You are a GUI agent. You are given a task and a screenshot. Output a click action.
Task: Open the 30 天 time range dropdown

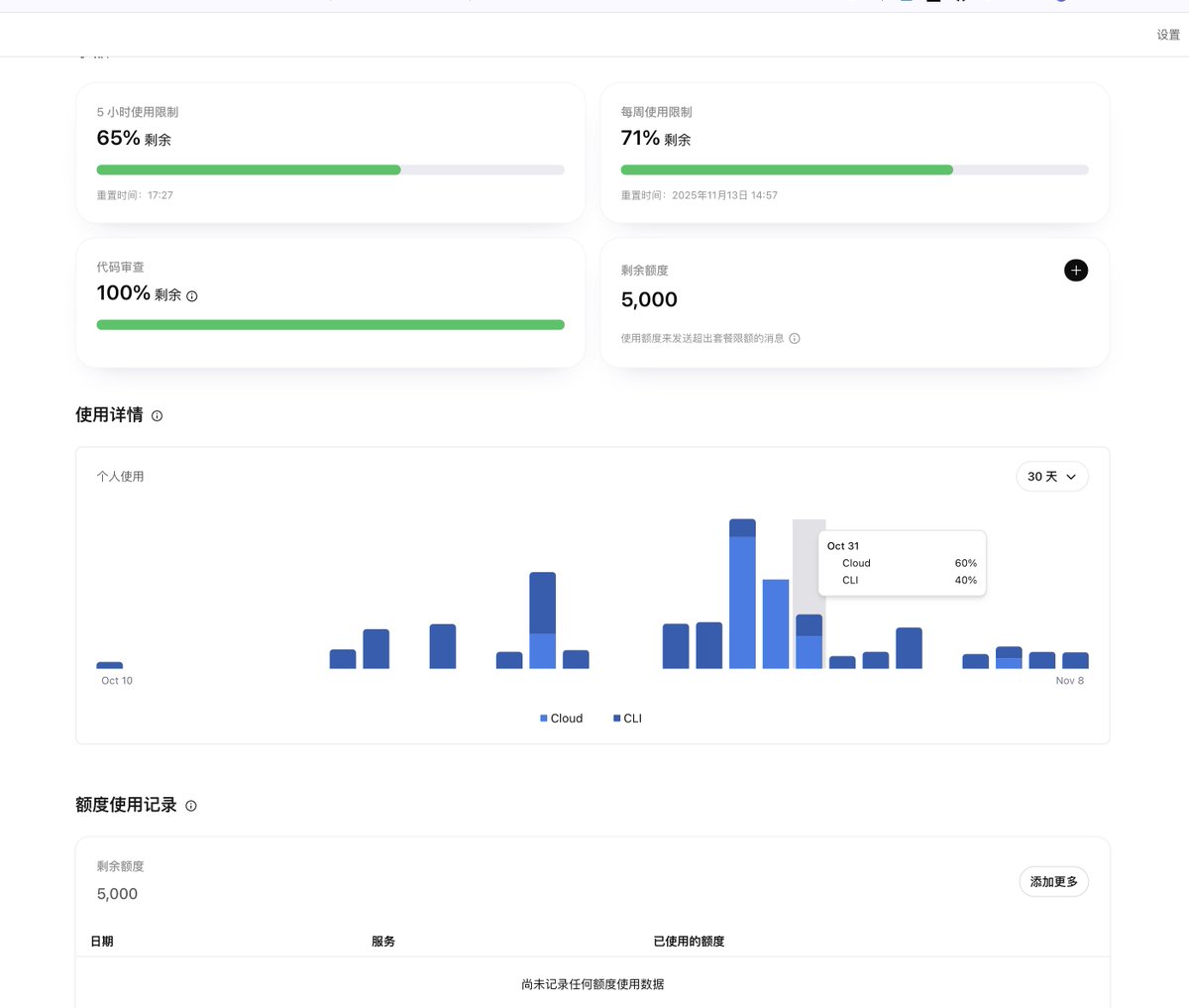point(1052,477)
